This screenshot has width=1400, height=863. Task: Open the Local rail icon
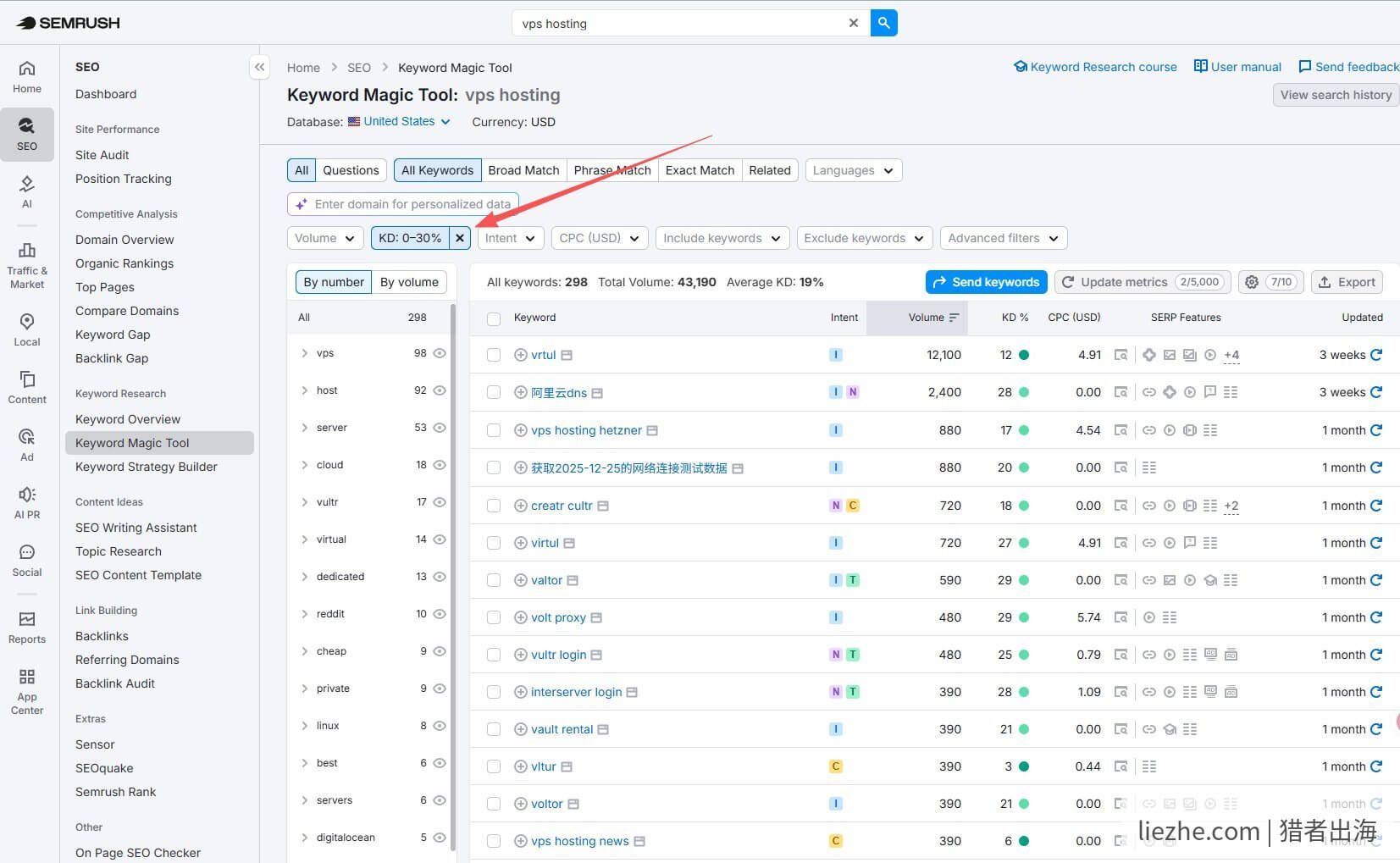click(27, 329)
